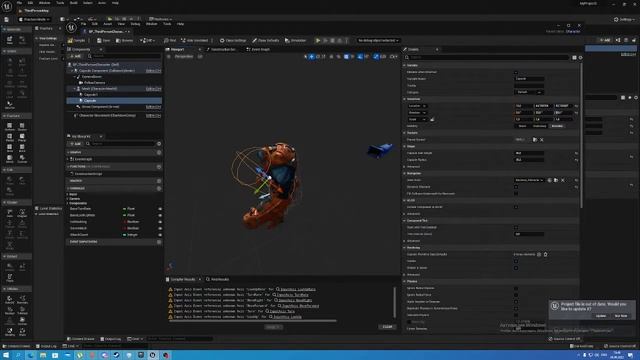Start play with the green Play icon
Image resolution: width=640 pixels, height=360 pixels.
(x=318, y=40)
